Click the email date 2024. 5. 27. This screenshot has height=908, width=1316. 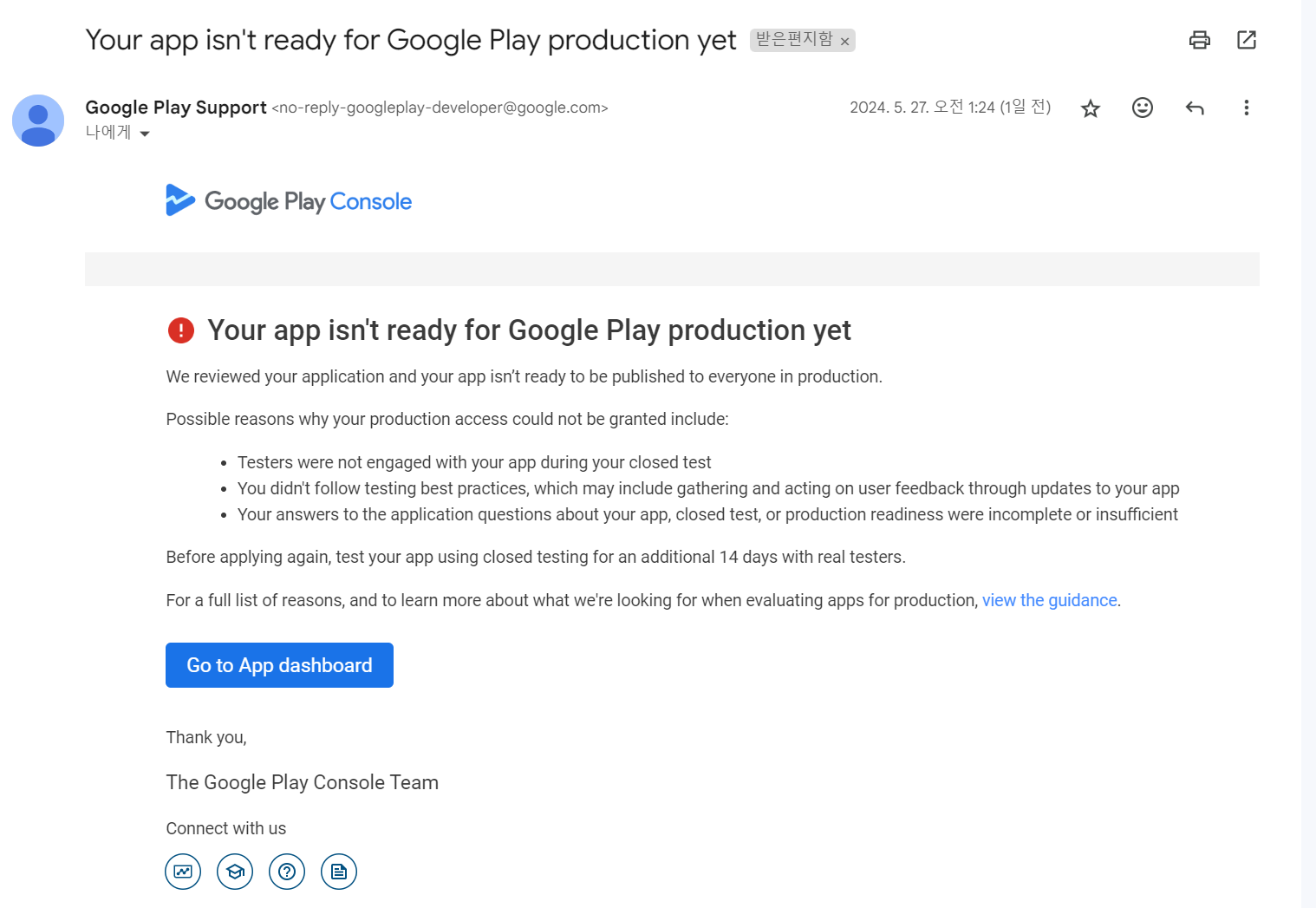point(950,108)
